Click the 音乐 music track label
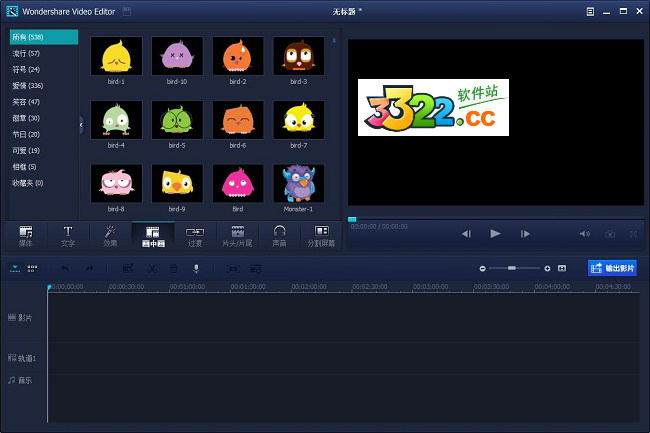The height and width of the screenshot is (433, 650). (x=20, y=380)
